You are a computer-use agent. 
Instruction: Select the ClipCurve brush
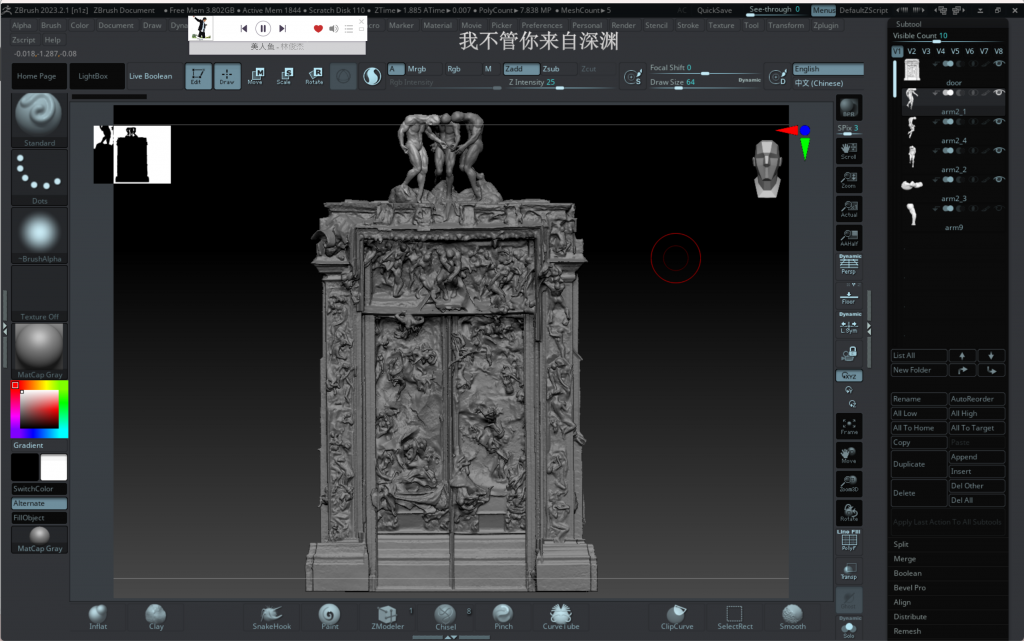point(677,615)
